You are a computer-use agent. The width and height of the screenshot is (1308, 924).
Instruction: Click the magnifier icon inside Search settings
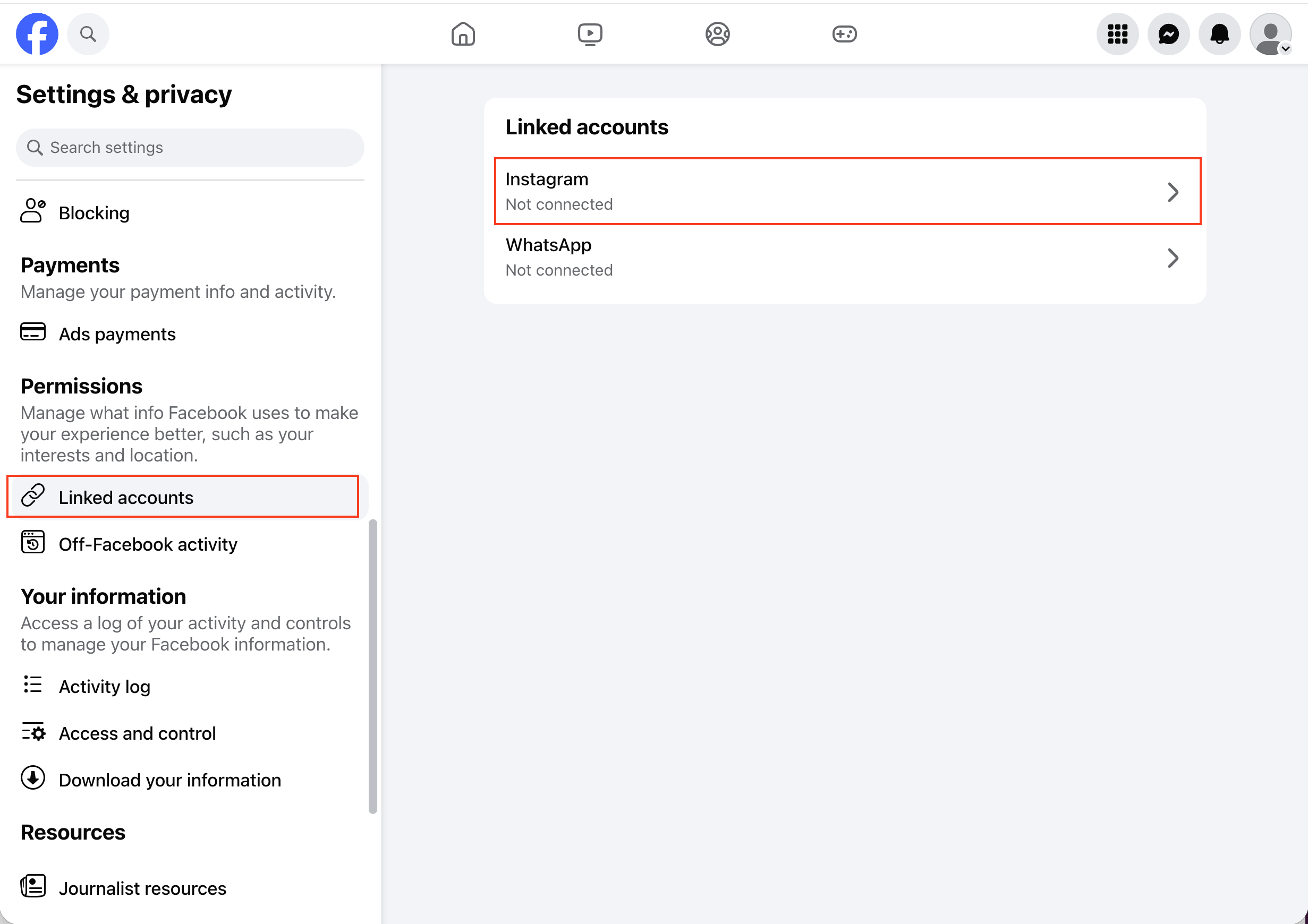pyautogui.click(x=35, y=148)
